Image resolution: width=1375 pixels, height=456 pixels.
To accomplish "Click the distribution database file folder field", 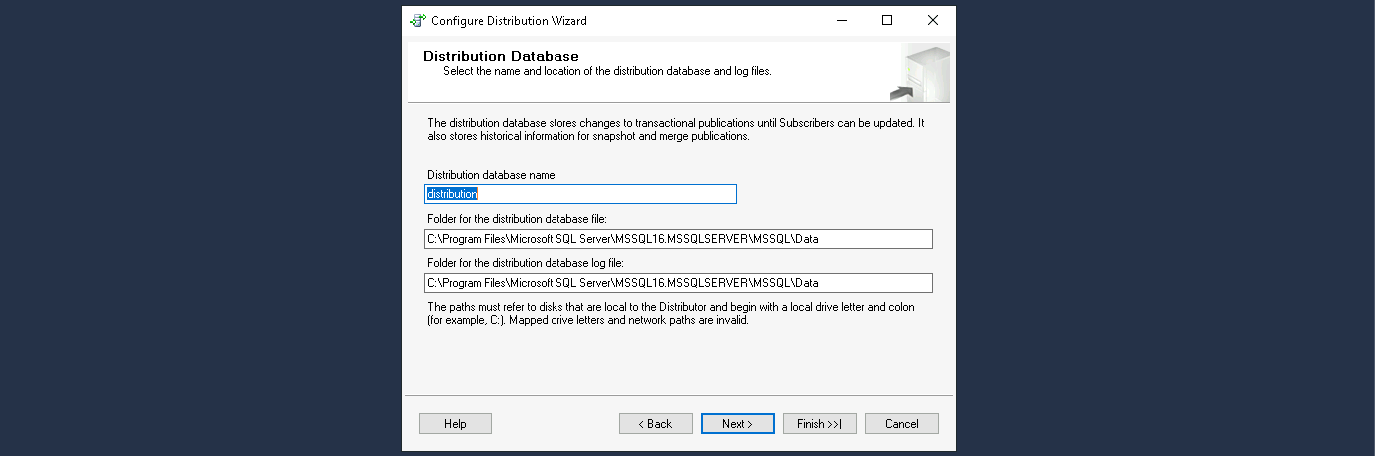I will pyautogui.click(x=677, y=239).
